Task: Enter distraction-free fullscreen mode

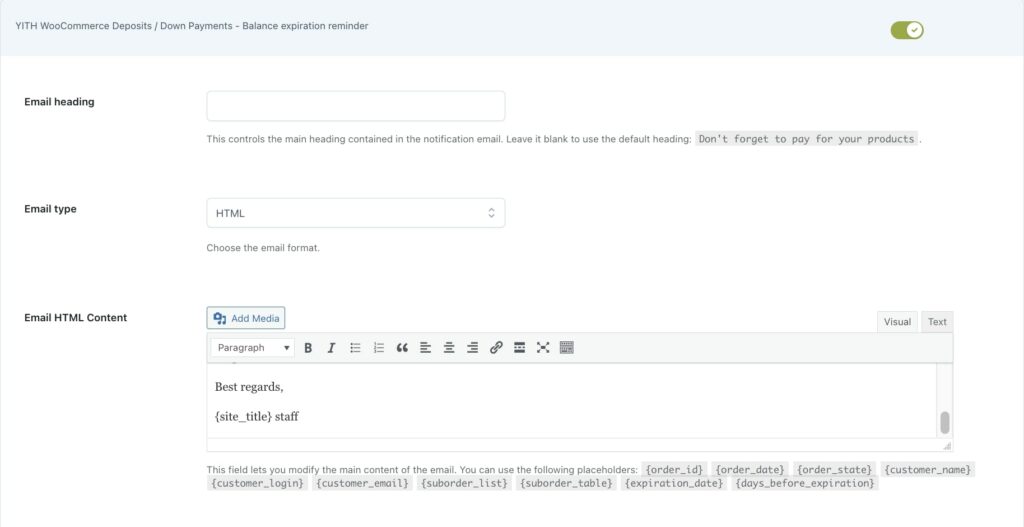Action: pyautogui.click(x=543, y=348)
